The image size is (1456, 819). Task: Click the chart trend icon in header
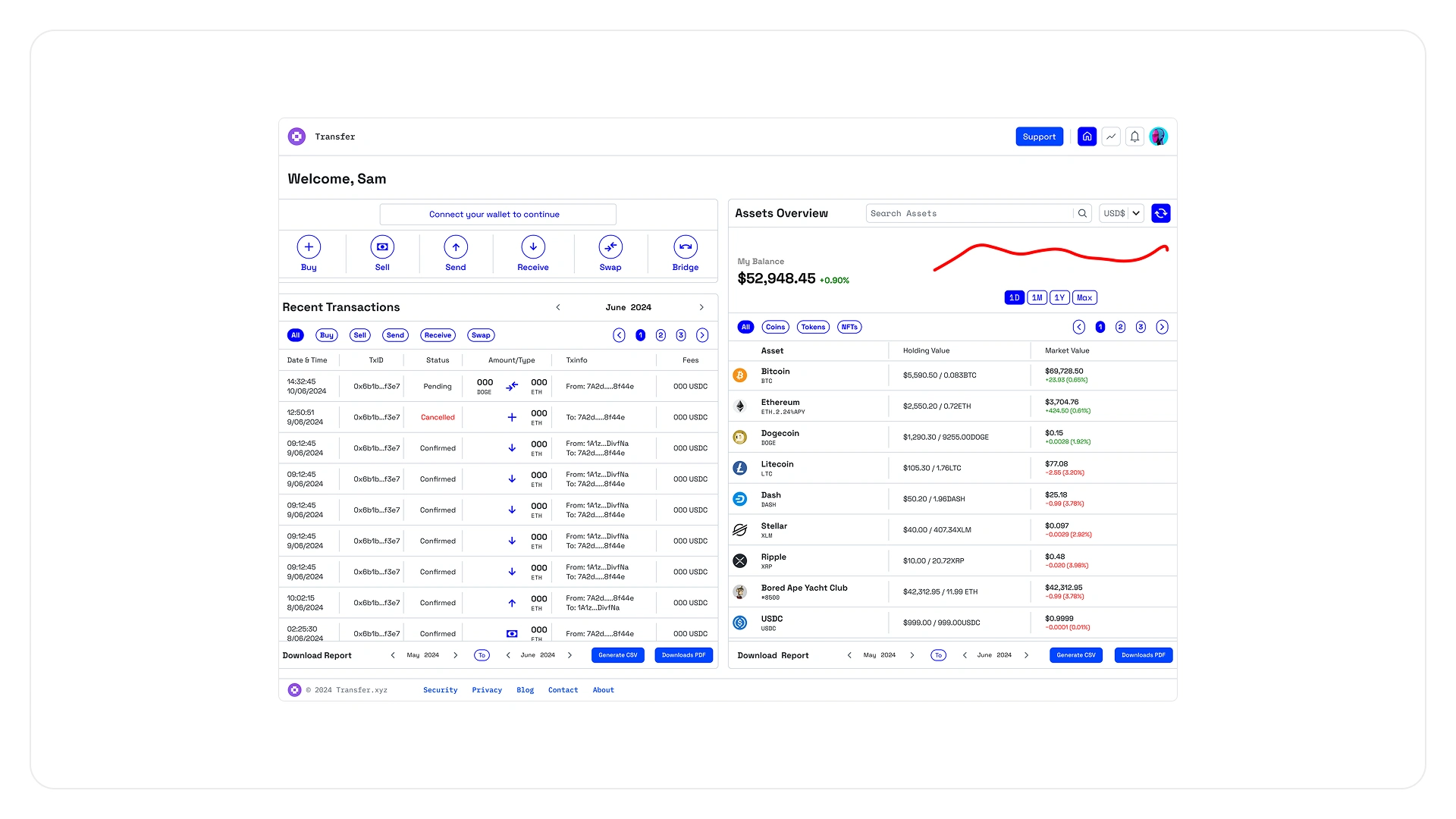[1111, 136]
